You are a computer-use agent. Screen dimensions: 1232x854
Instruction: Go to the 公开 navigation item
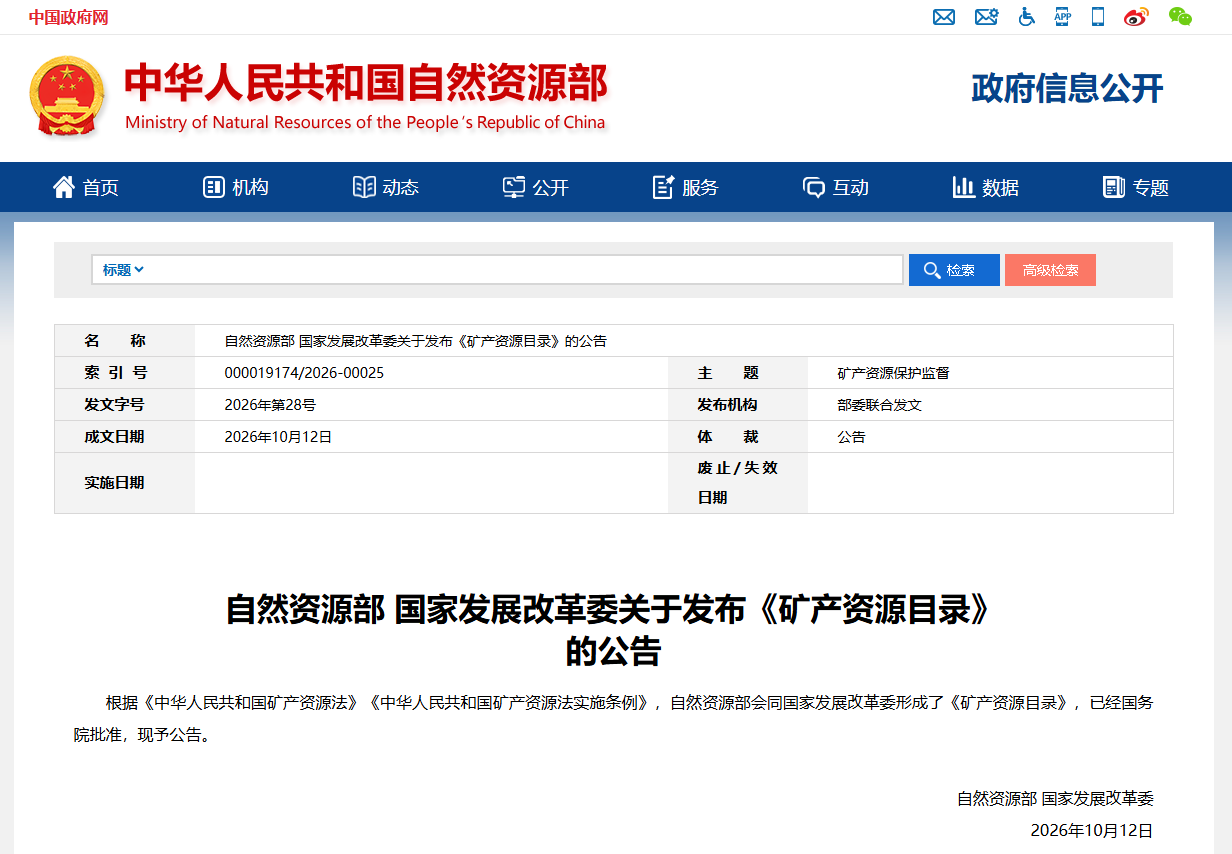coord(536,187)
